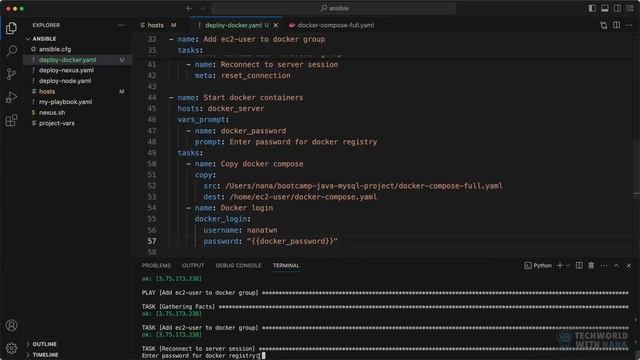The image size is (640, 360).
Task: Click the terminal password prompt line
Action: 203,356
